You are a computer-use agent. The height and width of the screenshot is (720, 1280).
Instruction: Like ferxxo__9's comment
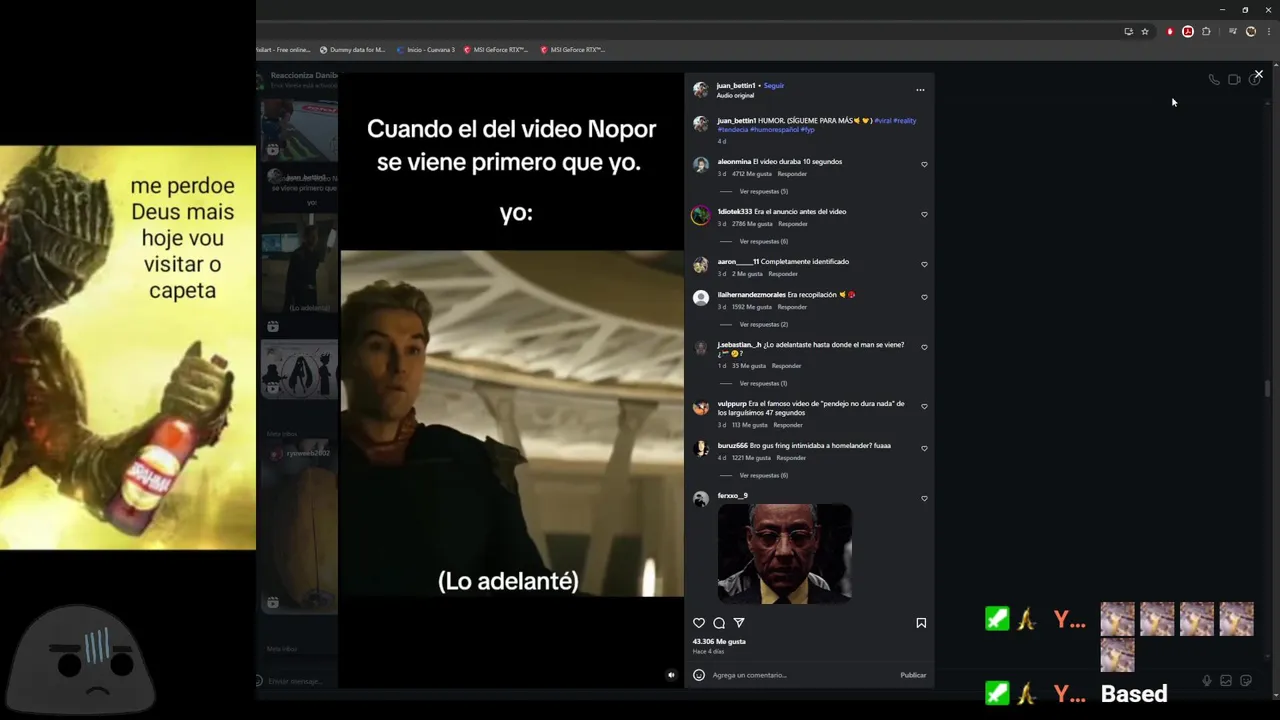tap(924, 498)
